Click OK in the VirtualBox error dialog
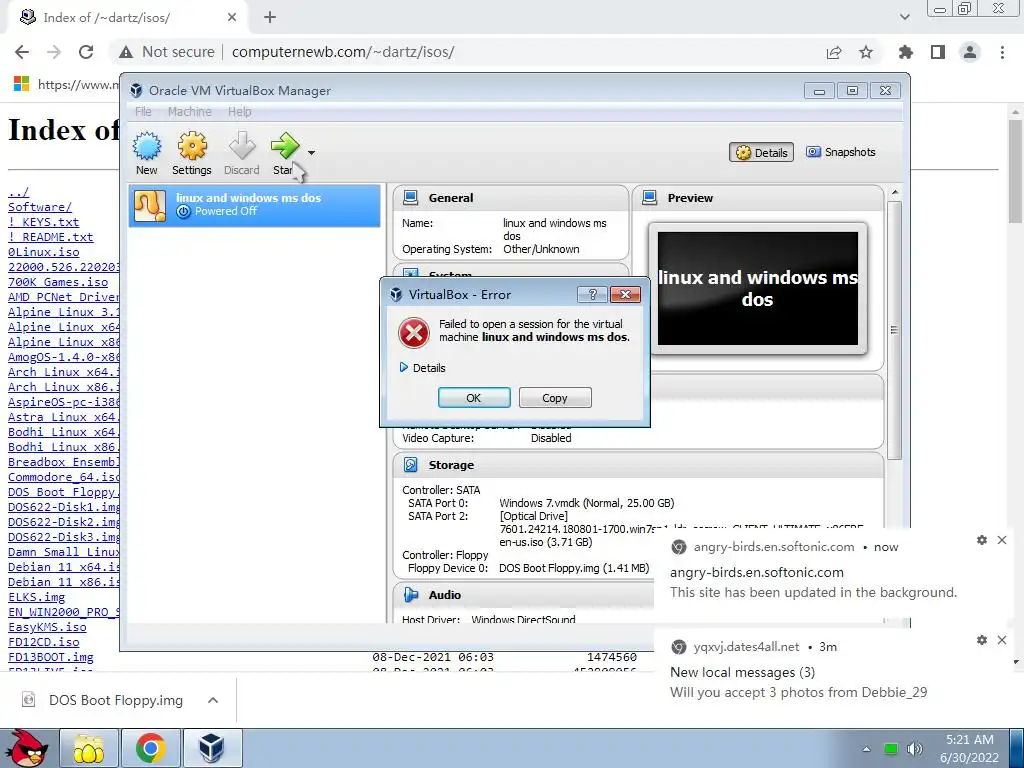This screenshot has width=1024, height=768. point(474,398)
